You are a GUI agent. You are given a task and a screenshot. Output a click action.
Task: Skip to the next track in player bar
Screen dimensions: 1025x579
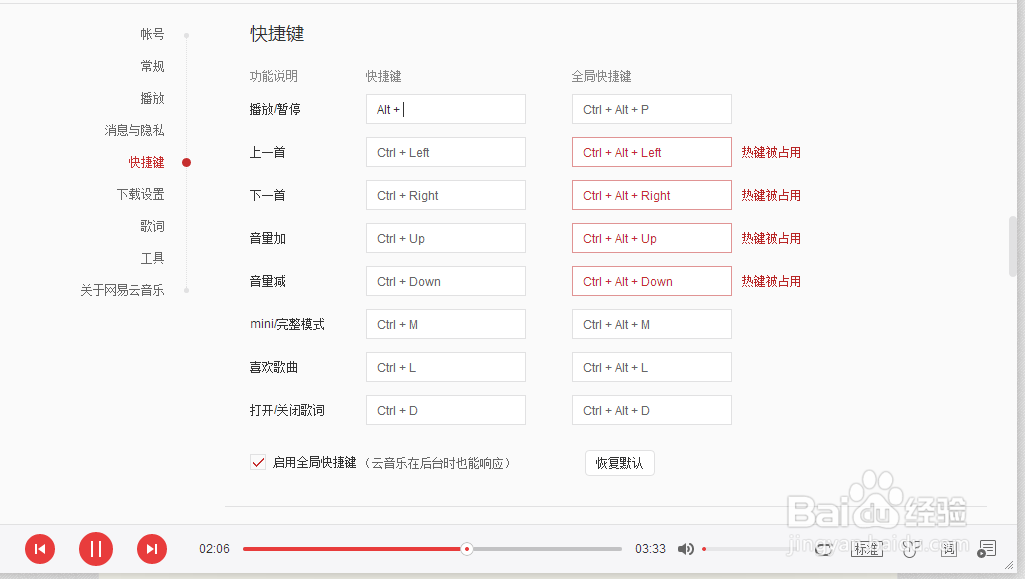tap(152, 549)
